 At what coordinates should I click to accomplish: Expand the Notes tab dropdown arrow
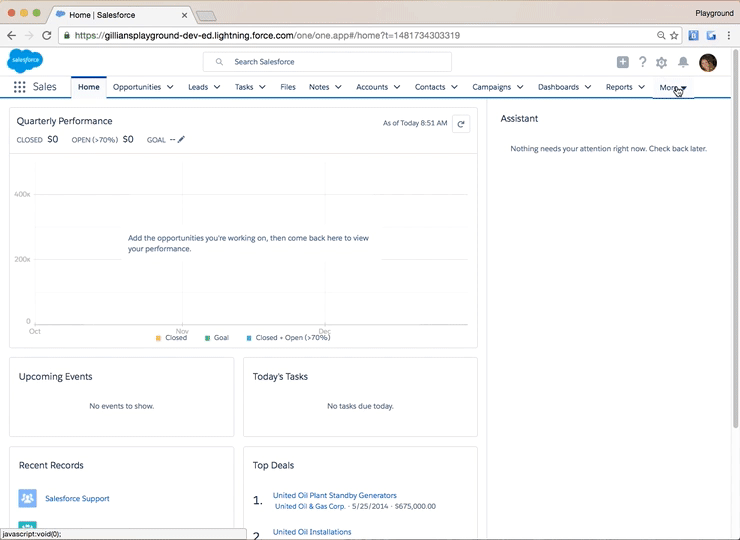(x=338, y=87)
